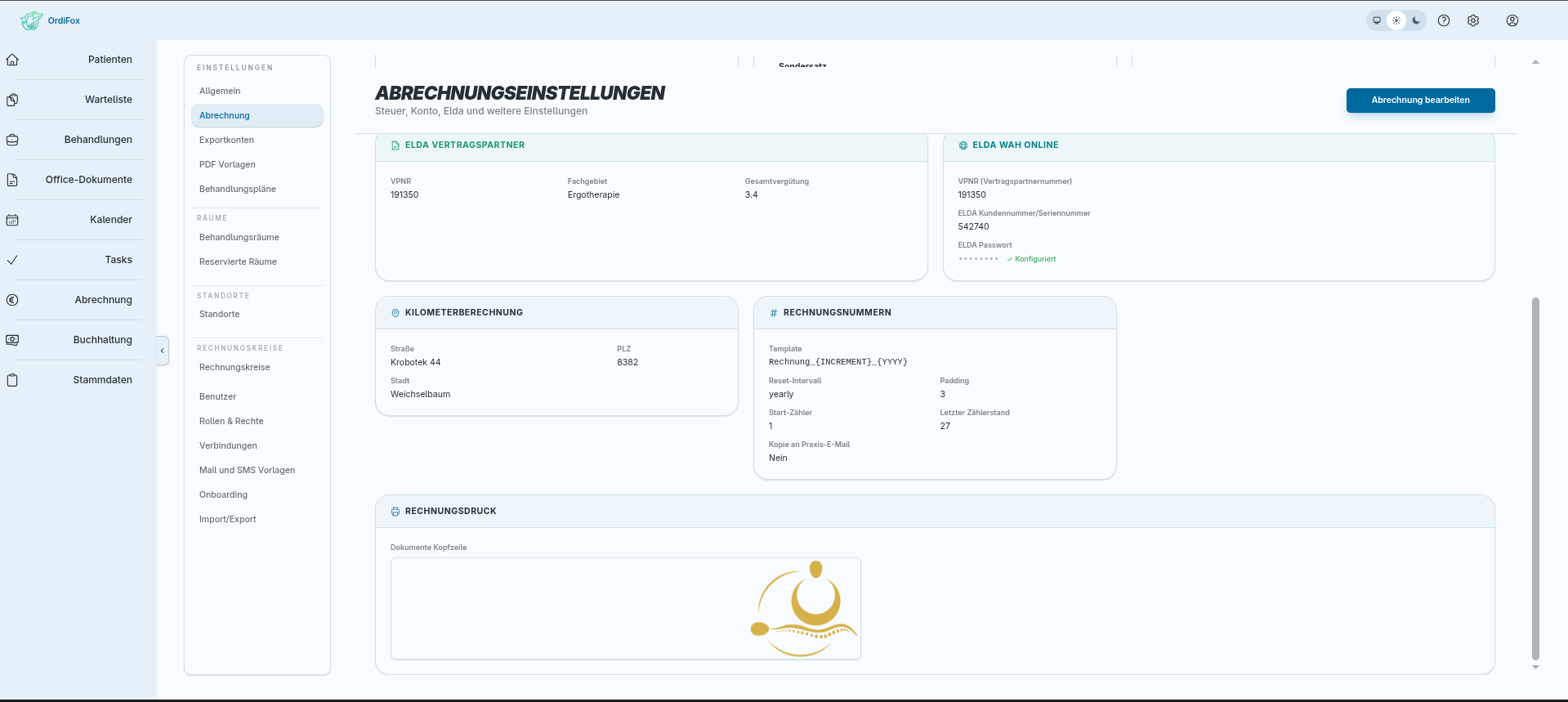
Task: Select Behandlungspläne settings entry
Action: point(257,189)
